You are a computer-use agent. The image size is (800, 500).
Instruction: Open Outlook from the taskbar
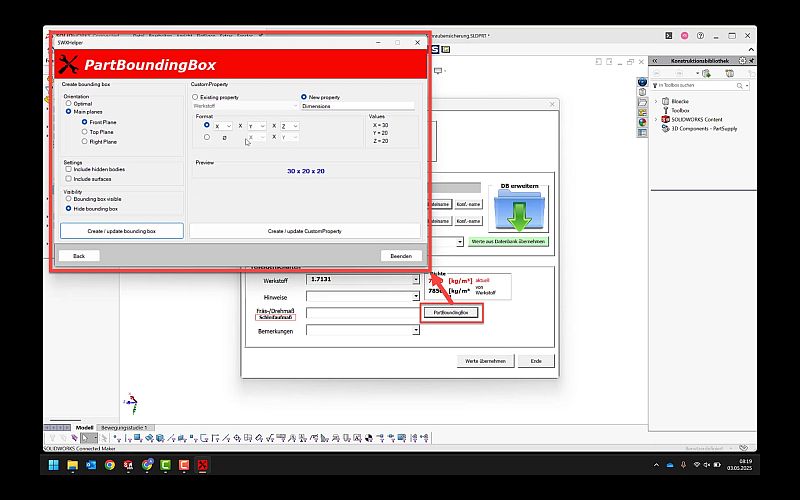click(x=91, y=465)
